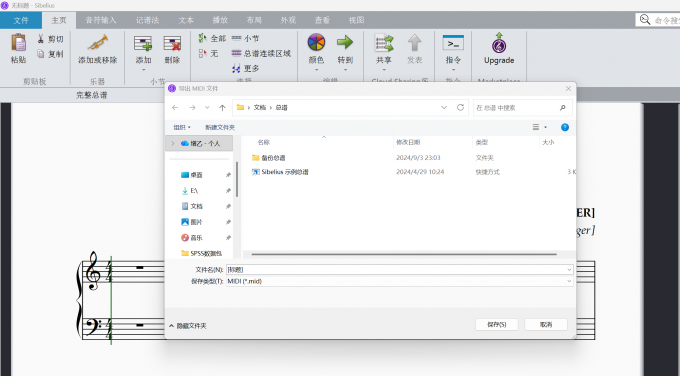
Task: Go up one folder level
Action: 222,108
